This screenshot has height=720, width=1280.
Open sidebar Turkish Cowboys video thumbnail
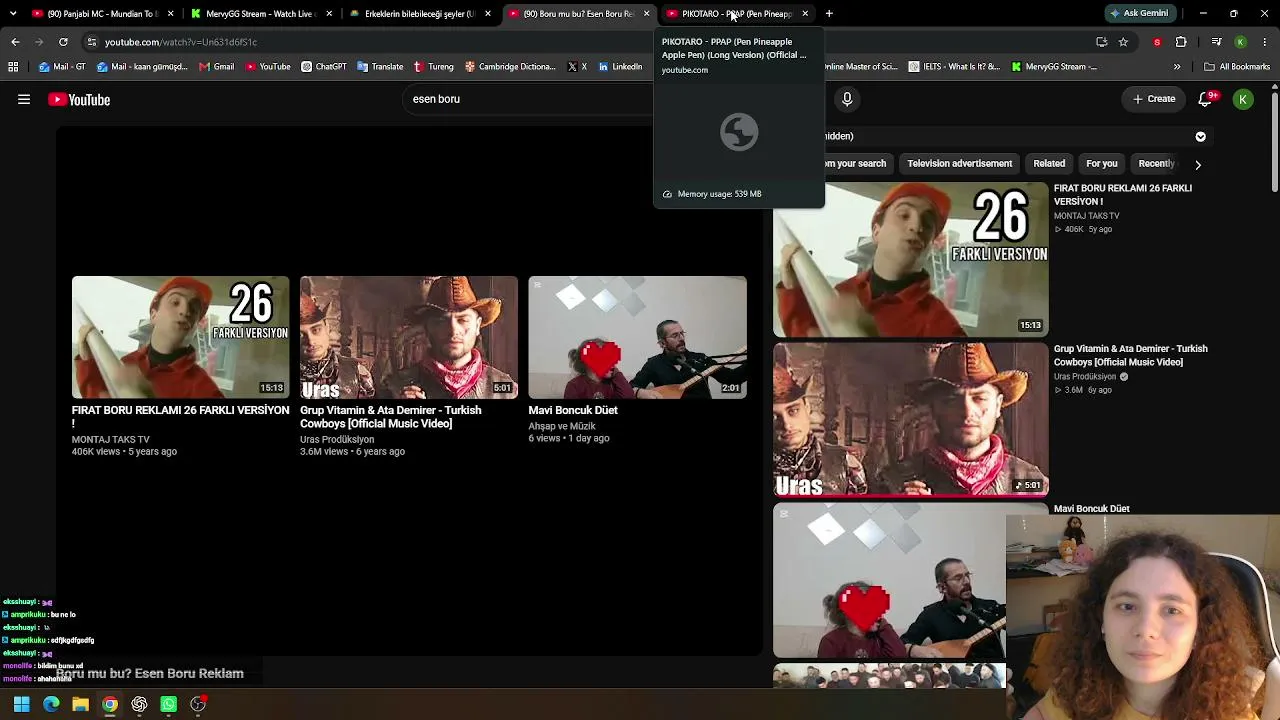[911, 420]
